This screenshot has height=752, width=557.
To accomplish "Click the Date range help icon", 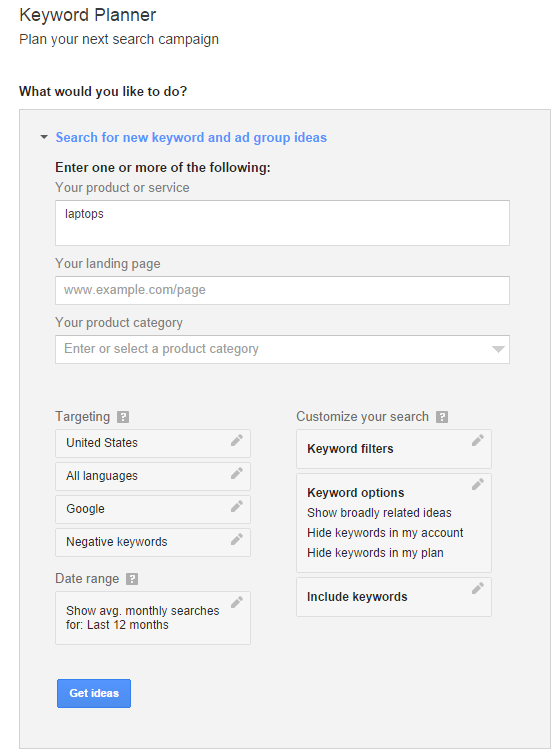I will pos(132,579).
